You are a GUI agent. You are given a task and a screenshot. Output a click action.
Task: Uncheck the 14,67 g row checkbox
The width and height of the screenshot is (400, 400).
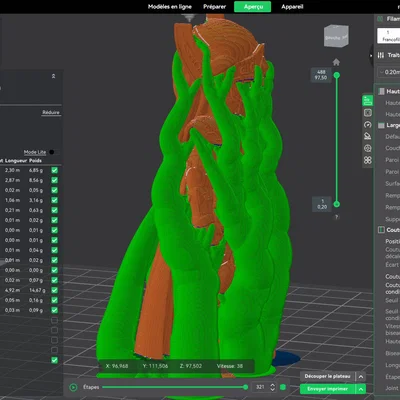(x=55, y=290)
